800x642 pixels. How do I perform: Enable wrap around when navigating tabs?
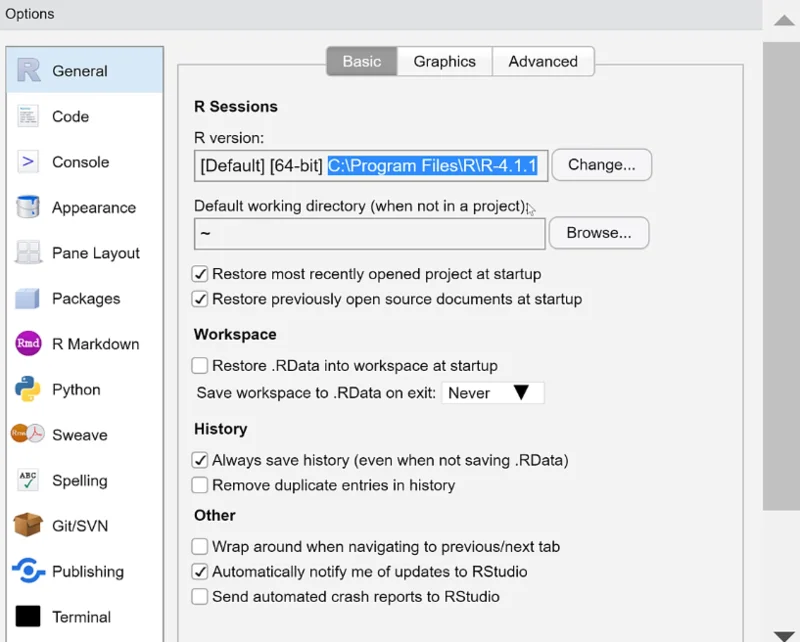pyautogui.click(x=199, y=547)
